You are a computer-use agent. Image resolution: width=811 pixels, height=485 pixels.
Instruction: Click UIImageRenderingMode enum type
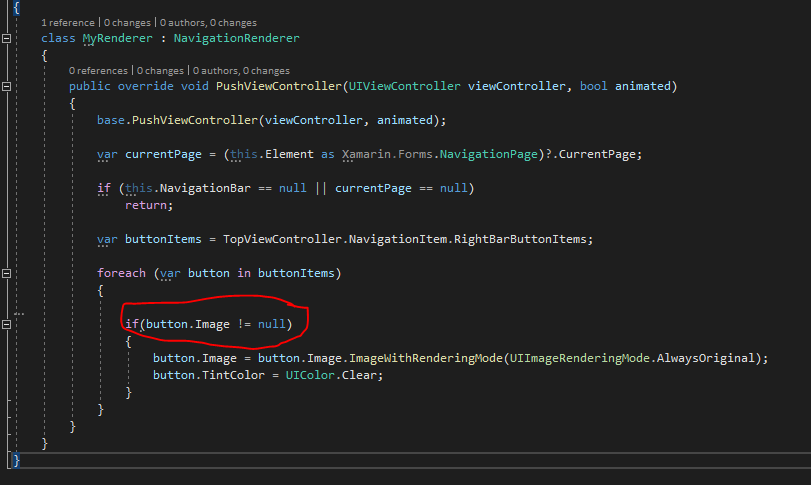tap(579, 358)
